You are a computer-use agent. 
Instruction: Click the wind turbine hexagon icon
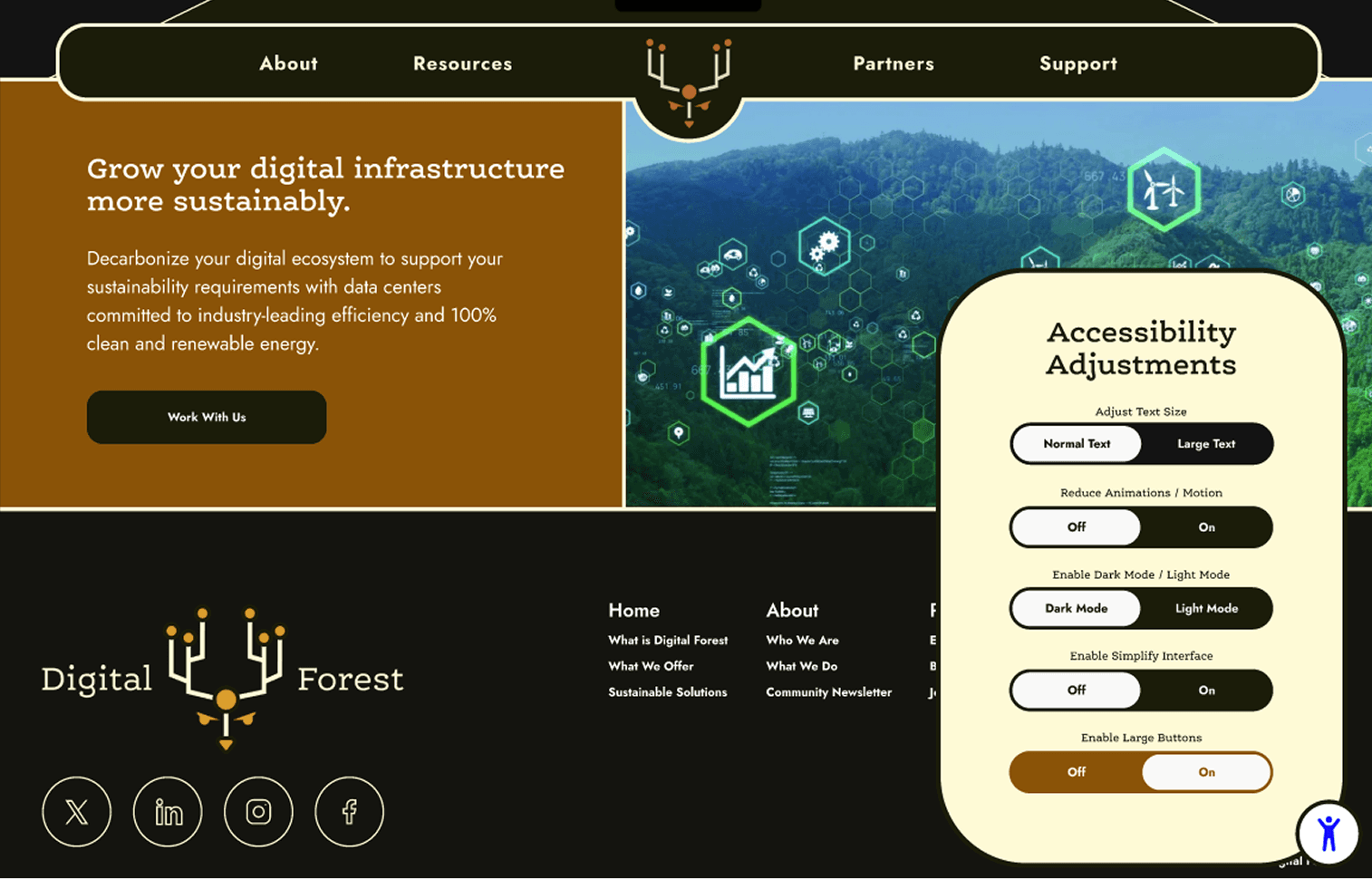point(1164,189)
